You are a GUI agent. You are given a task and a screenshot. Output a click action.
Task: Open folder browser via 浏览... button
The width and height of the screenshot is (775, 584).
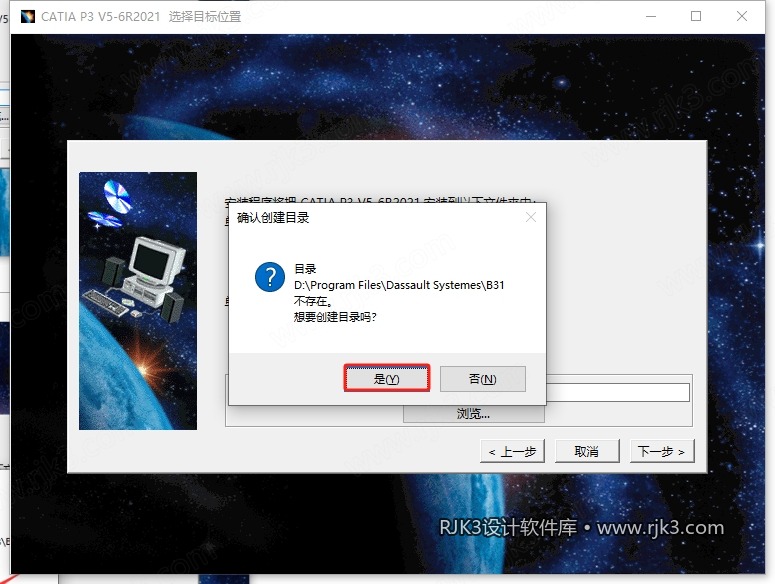point(474,414)
